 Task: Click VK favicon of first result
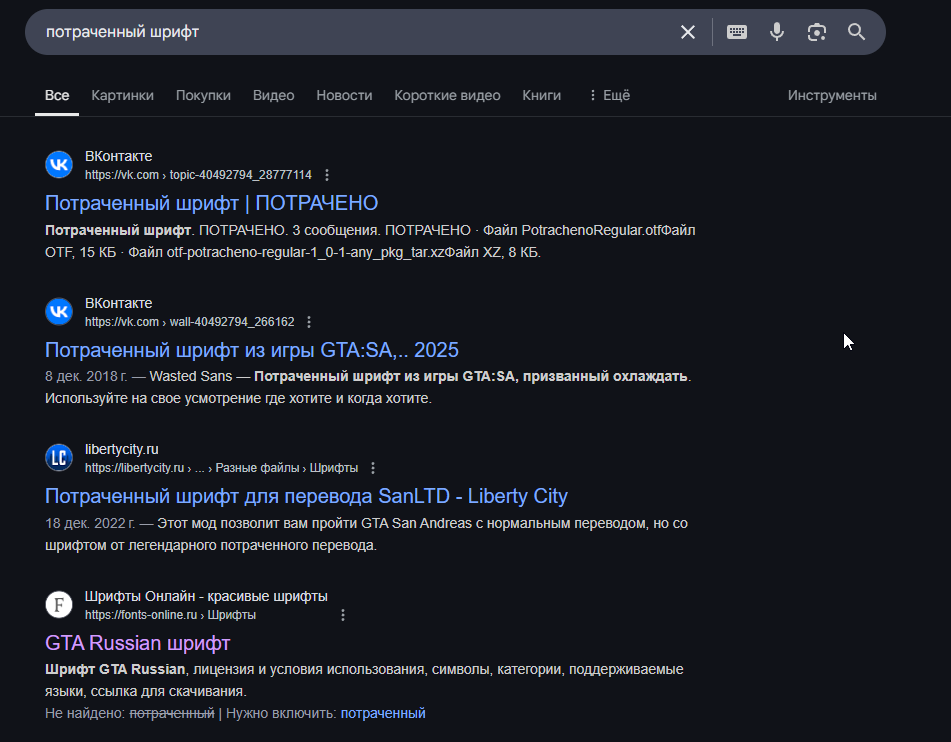tap(60, 165)
